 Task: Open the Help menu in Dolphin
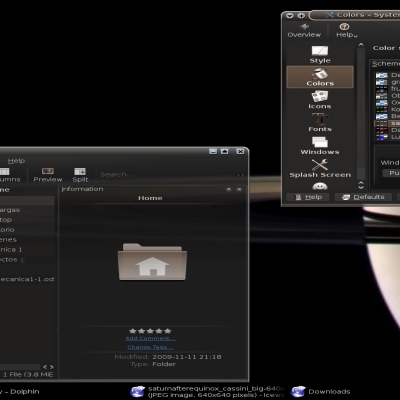[x=16, y=161]
